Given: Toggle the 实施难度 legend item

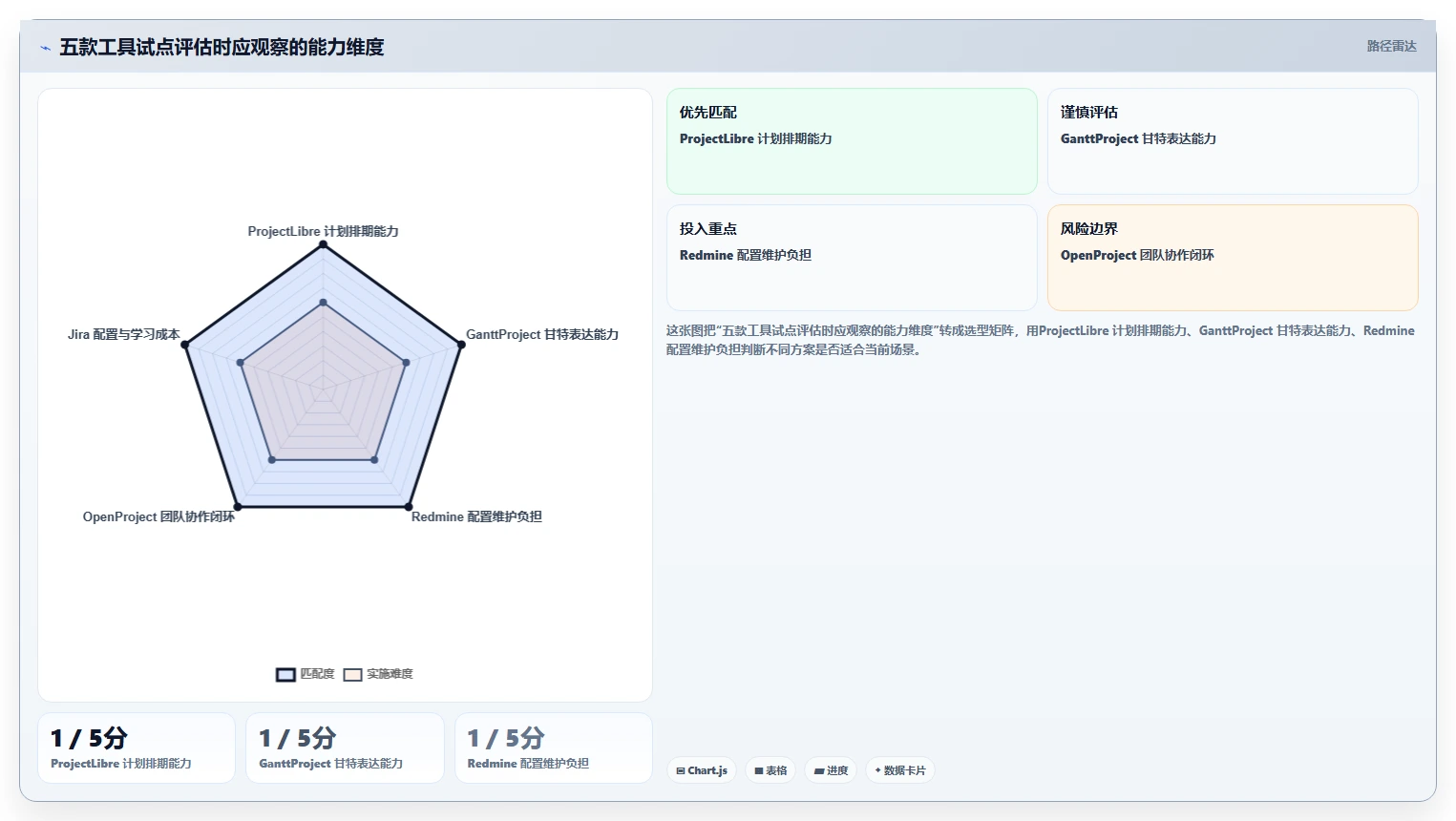Looking at the screenshot, I should (378, 674).
